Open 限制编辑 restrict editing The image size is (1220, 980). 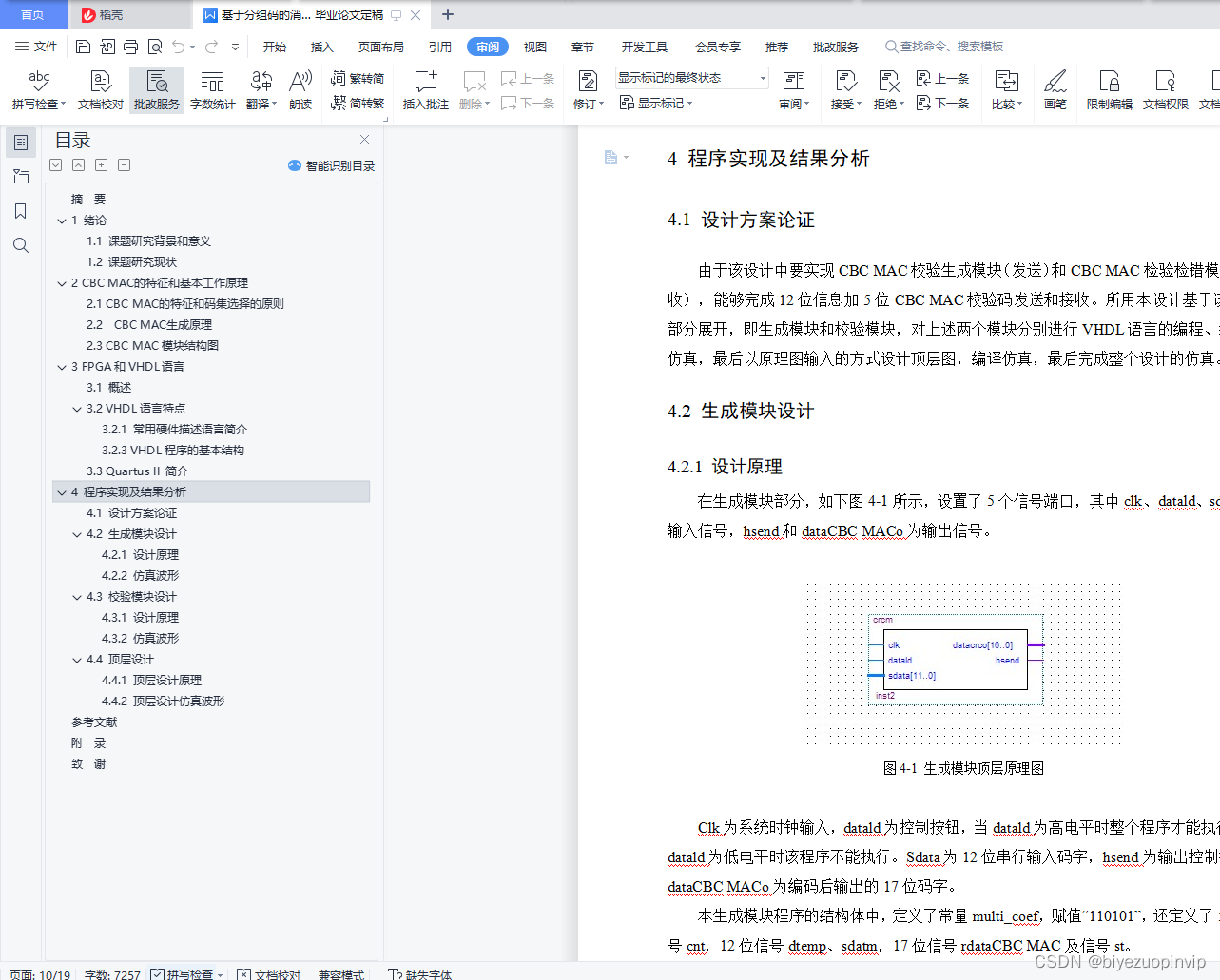[x=1110, y=90]
